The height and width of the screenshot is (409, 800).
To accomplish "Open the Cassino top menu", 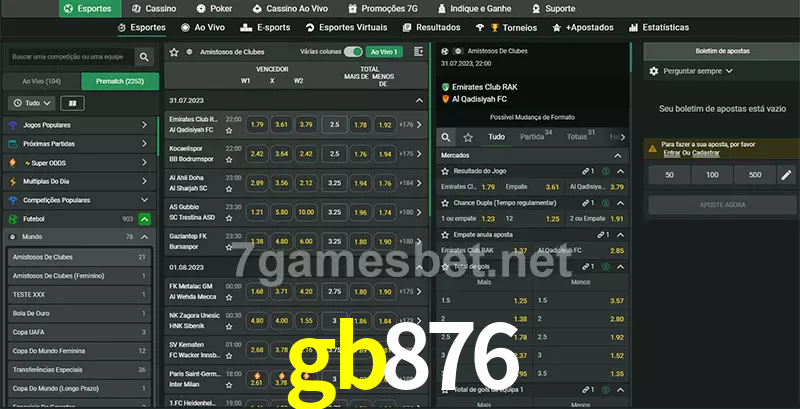I will pos(154,9).
